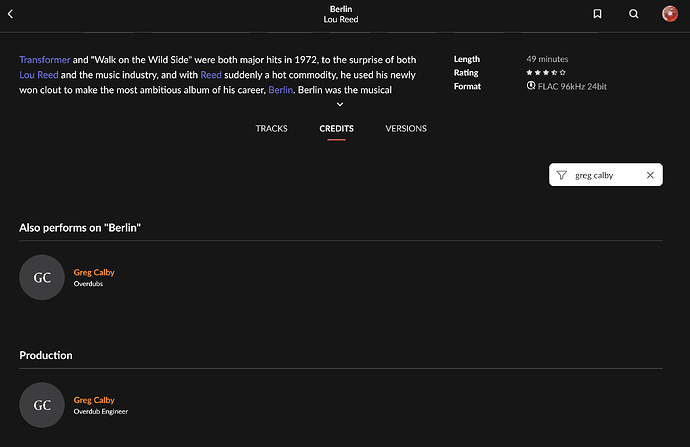The image size is (690, 447).
Task: Clear the greg calby filter
Action: tap(650, 175)
